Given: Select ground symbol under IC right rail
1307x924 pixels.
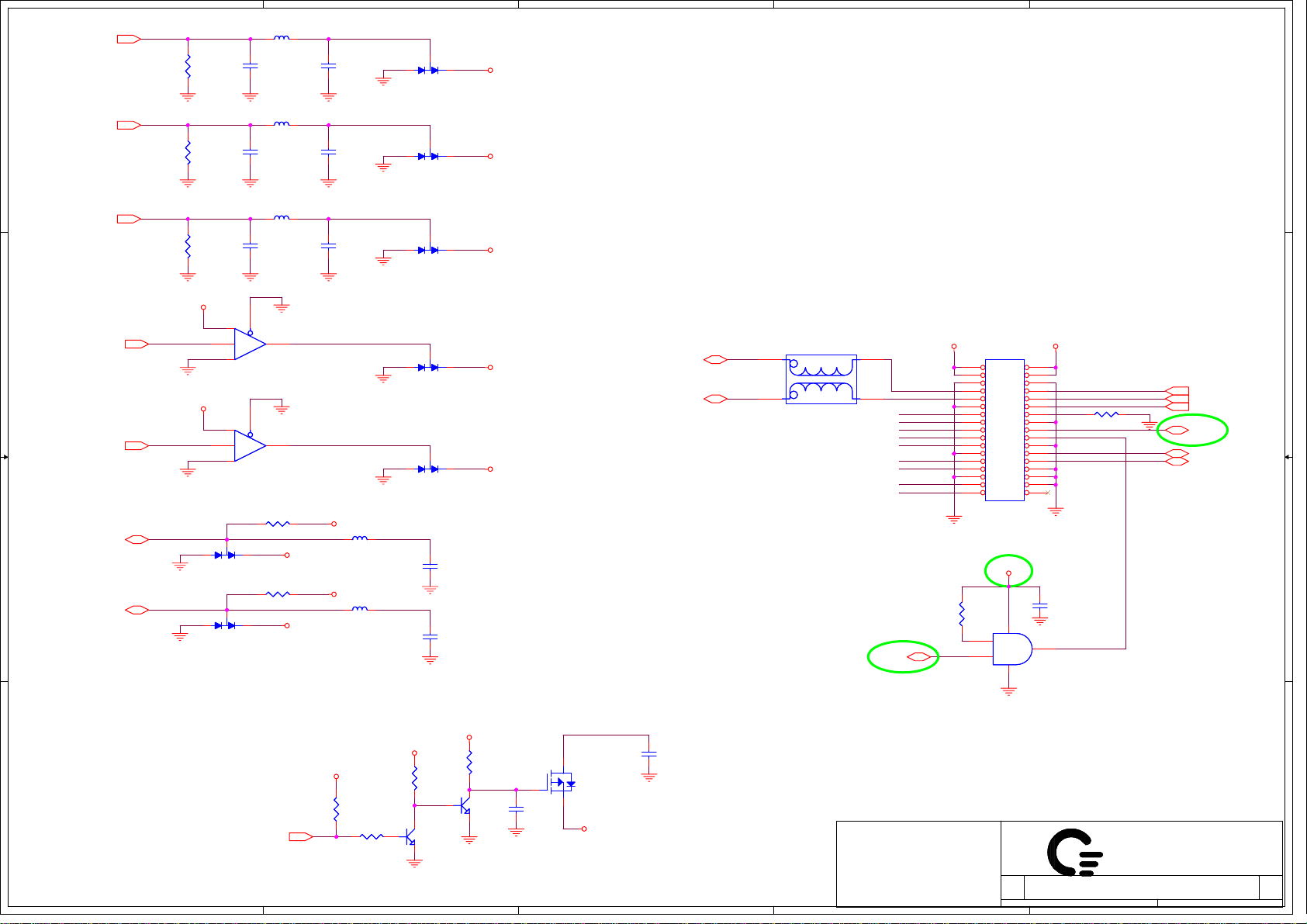Looking at the screenshot, I should (x=1055, y=511).
